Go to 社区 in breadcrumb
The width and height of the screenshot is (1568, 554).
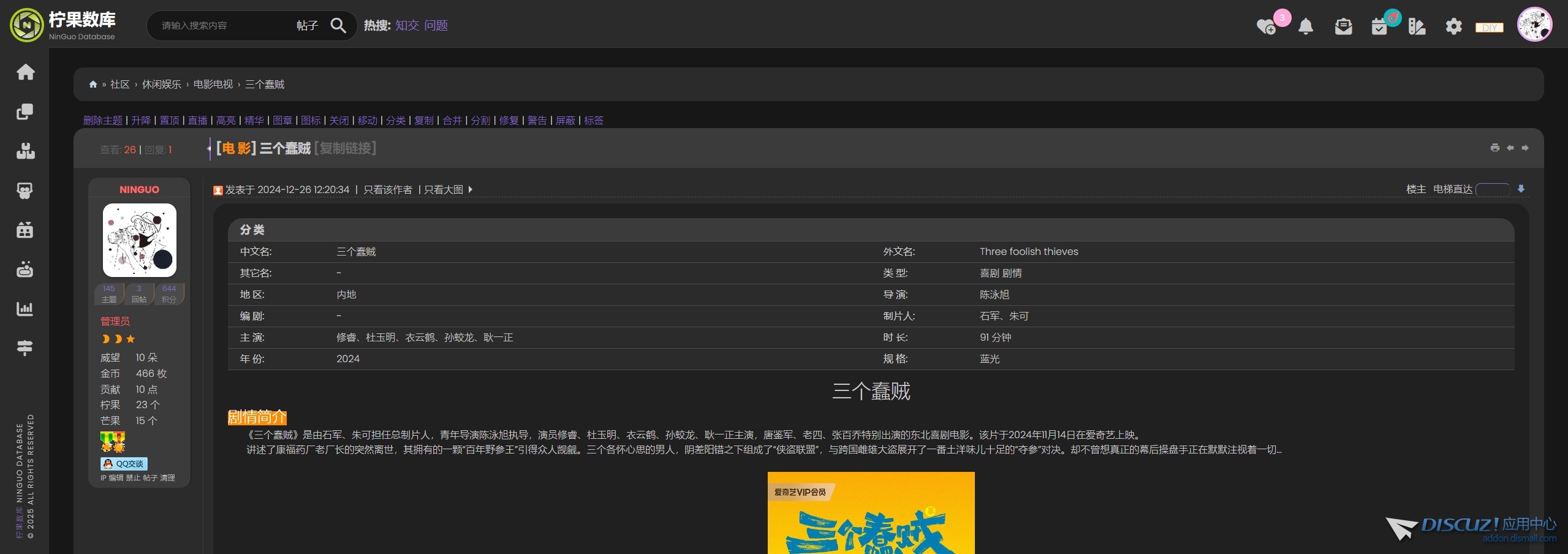click(x=120, y=84)
